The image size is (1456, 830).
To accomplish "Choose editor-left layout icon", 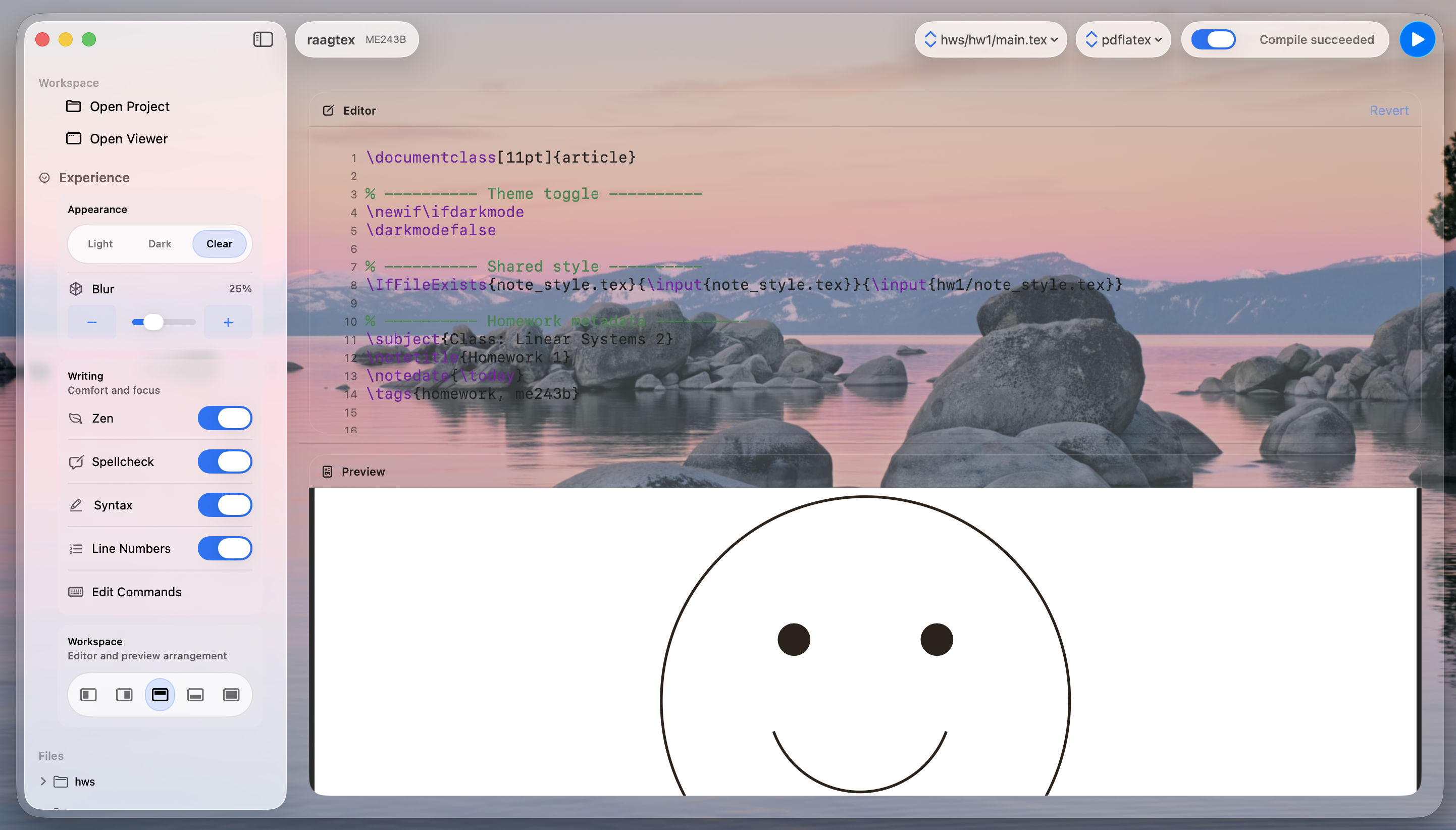I will pyautogui.click(x=88, y=694).
